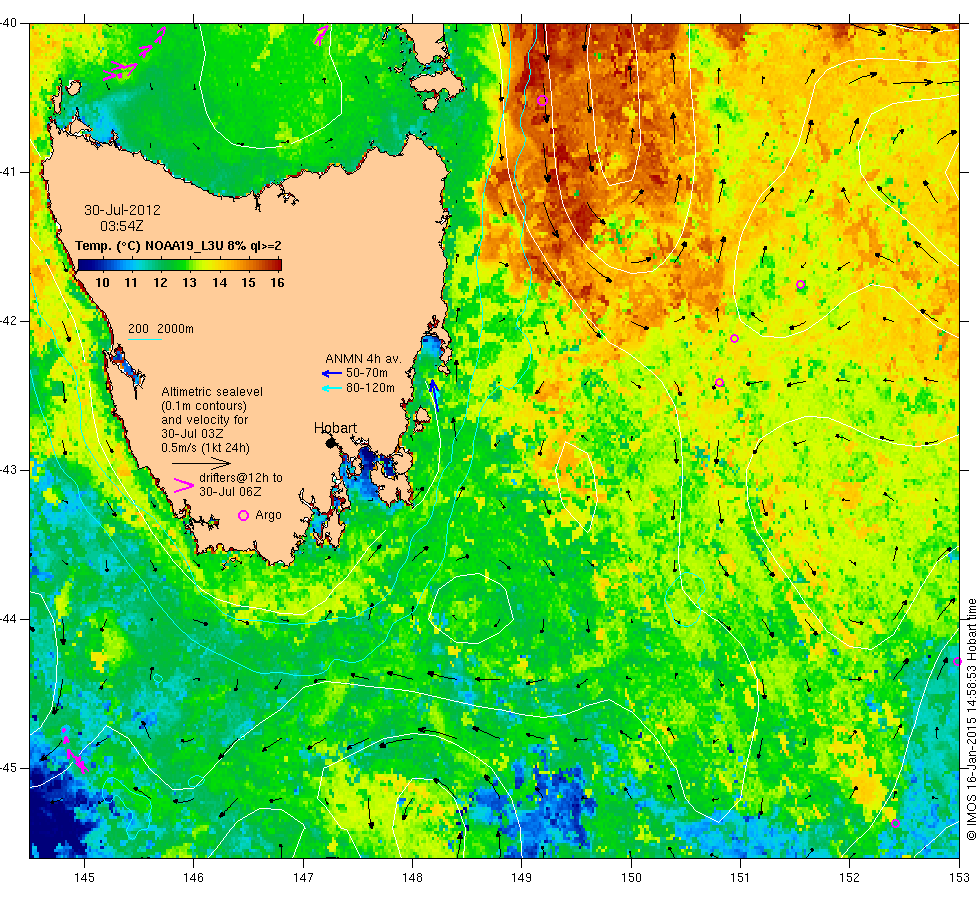
Task: Click the 12 tick label on color bar
Action: pyautogui.click(x=161, y=282)
